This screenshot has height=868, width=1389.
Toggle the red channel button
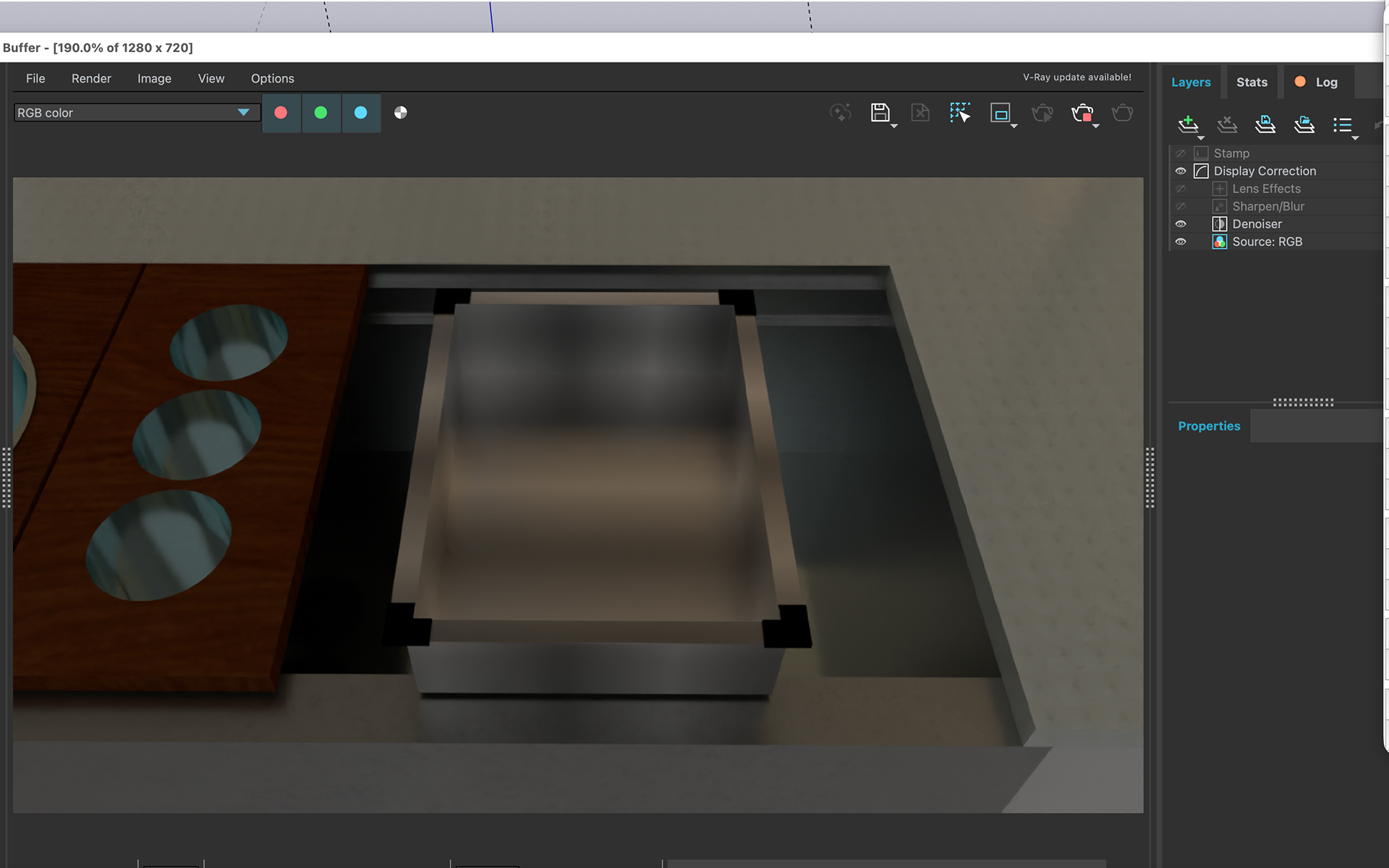pos(281,112)
